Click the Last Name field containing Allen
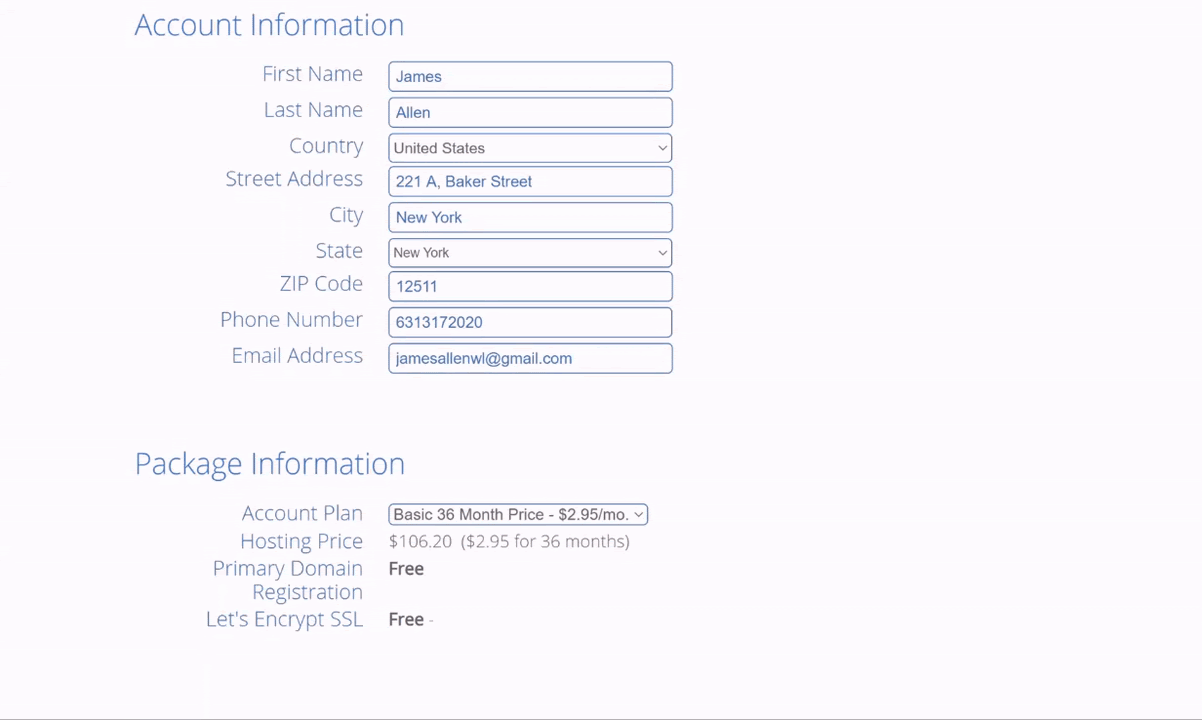Screen dimensions: 1202x720 pyautogui.click(x=530, y=112)
